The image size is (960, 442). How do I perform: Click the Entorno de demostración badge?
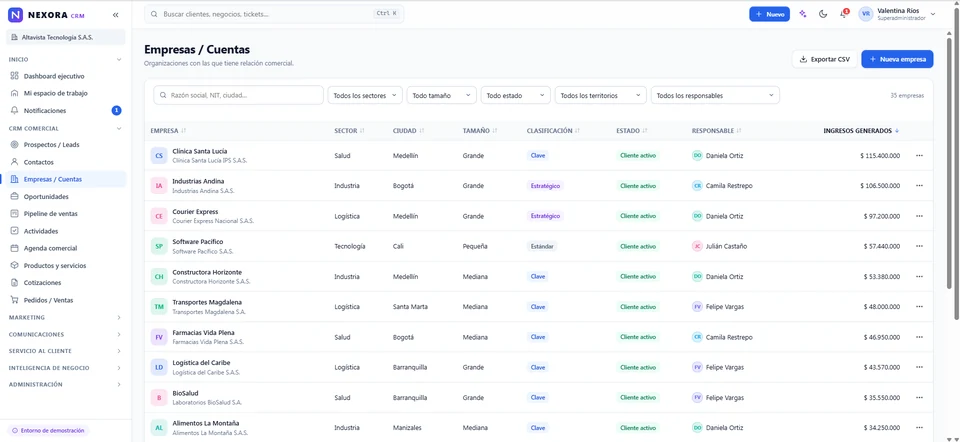(48, 430)
